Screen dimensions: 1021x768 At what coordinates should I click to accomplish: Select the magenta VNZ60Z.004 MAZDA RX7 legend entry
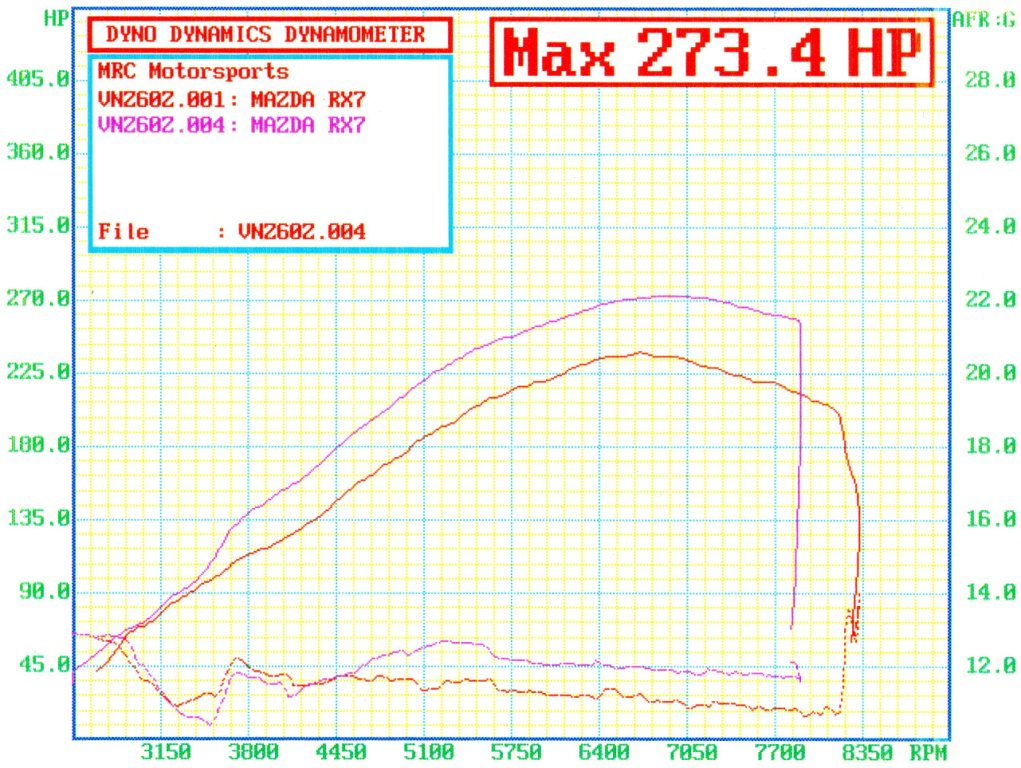pos(232,124)
